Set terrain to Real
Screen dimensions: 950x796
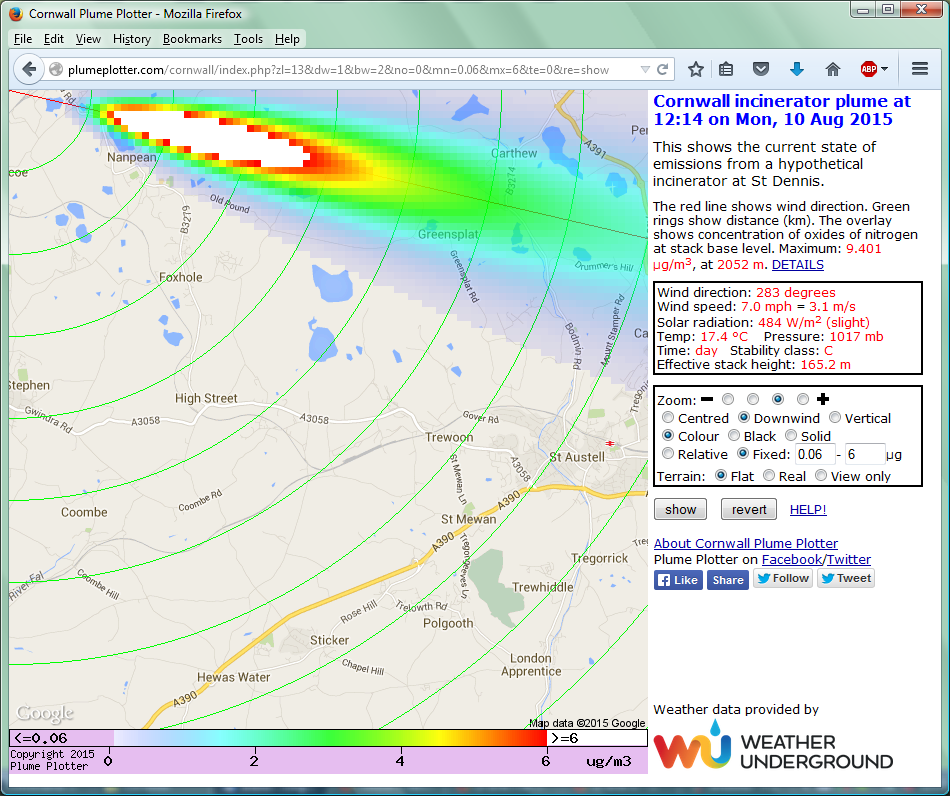coord(769,476)
